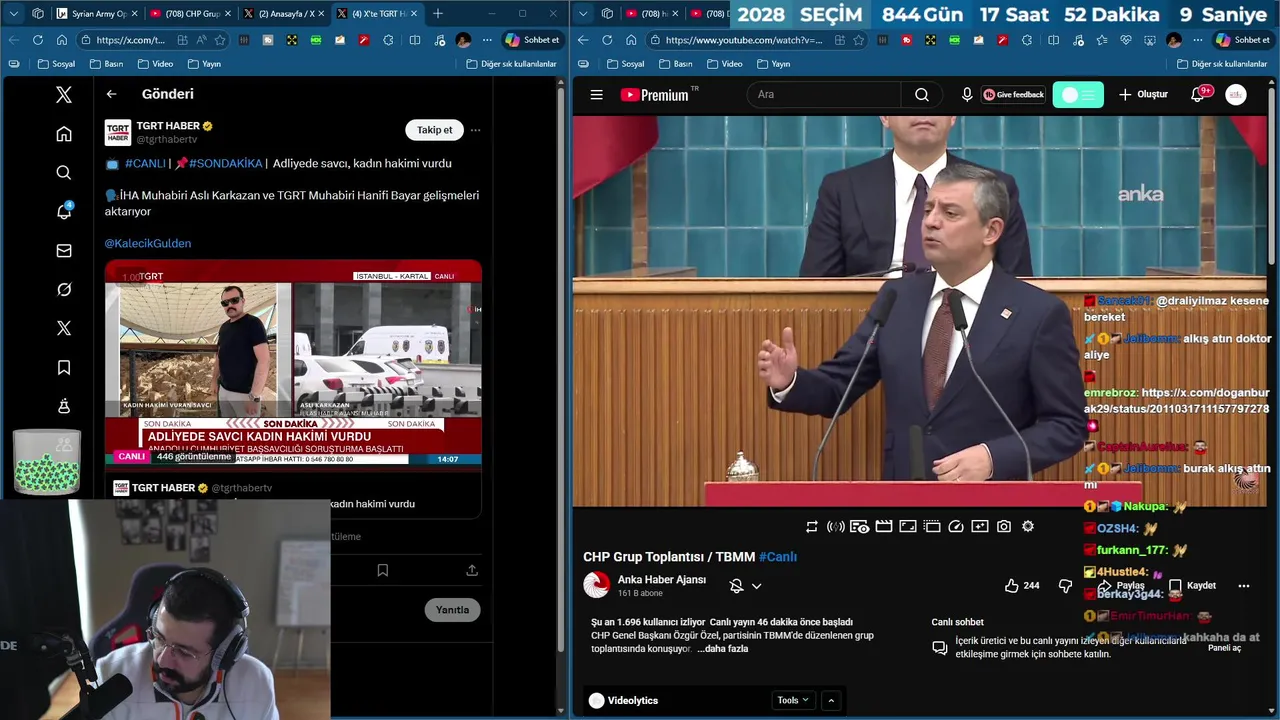Image resolution: width=1280 pixels, height=720 pixels.
Task: Flip the teal toggle switch in YouTube header
Action: (1078, 95)
